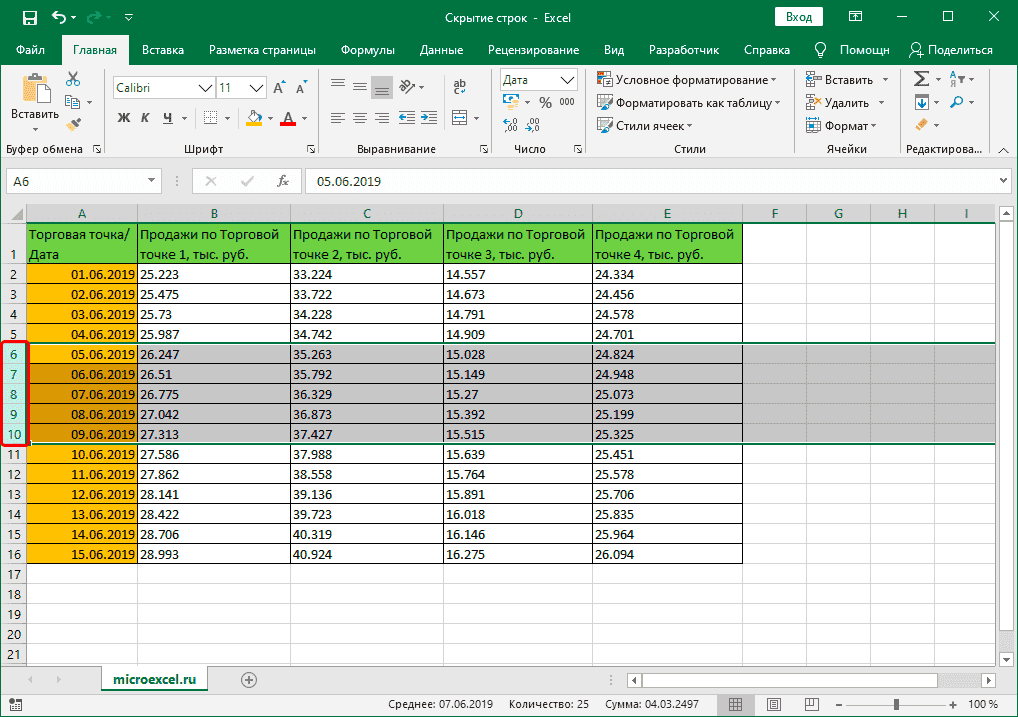Screen dimensions: 1018x717
Task: Expand the Дата number format dropdown
Action: [568, 80]
